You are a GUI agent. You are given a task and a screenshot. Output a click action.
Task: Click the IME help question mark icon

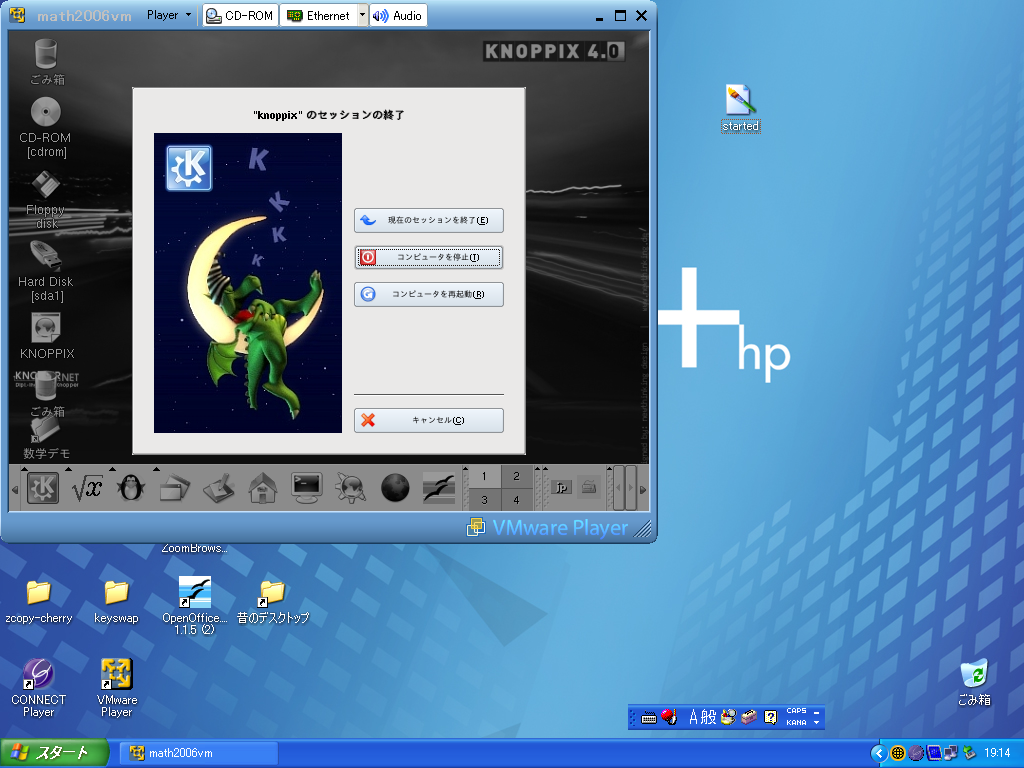coord(771,717)
